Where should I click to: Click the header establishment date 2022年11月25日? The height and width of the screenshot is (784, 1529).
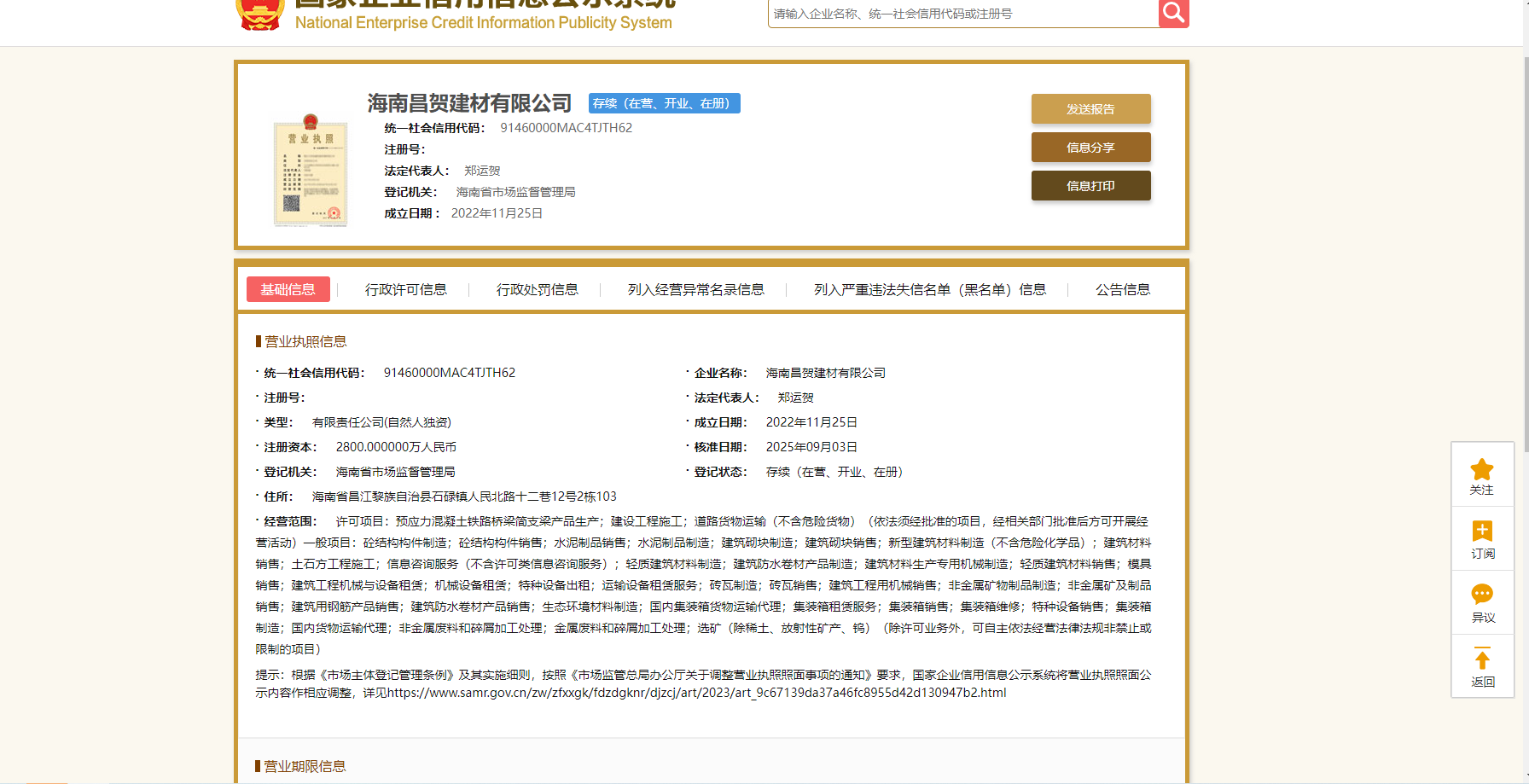(x=497, y=213)
